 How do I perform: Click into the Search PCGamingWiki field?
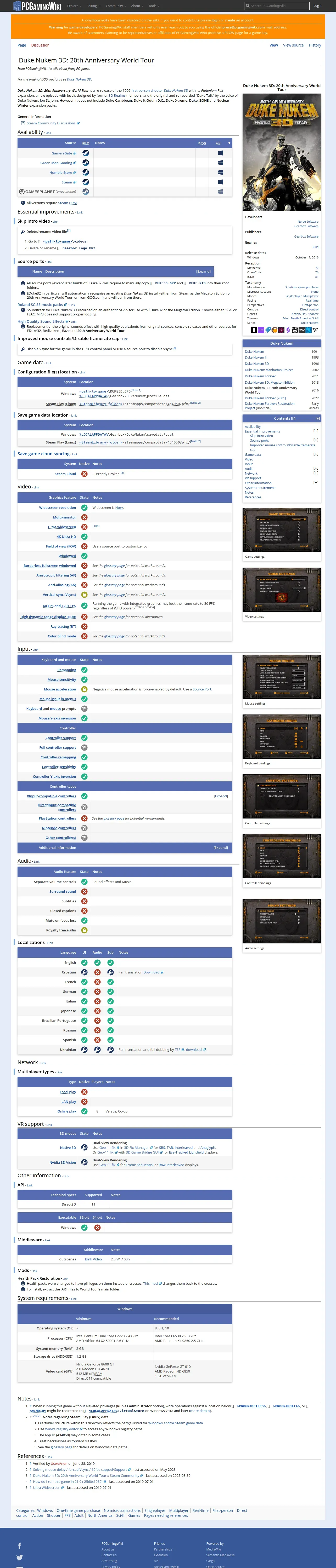[x=276, y=5]
